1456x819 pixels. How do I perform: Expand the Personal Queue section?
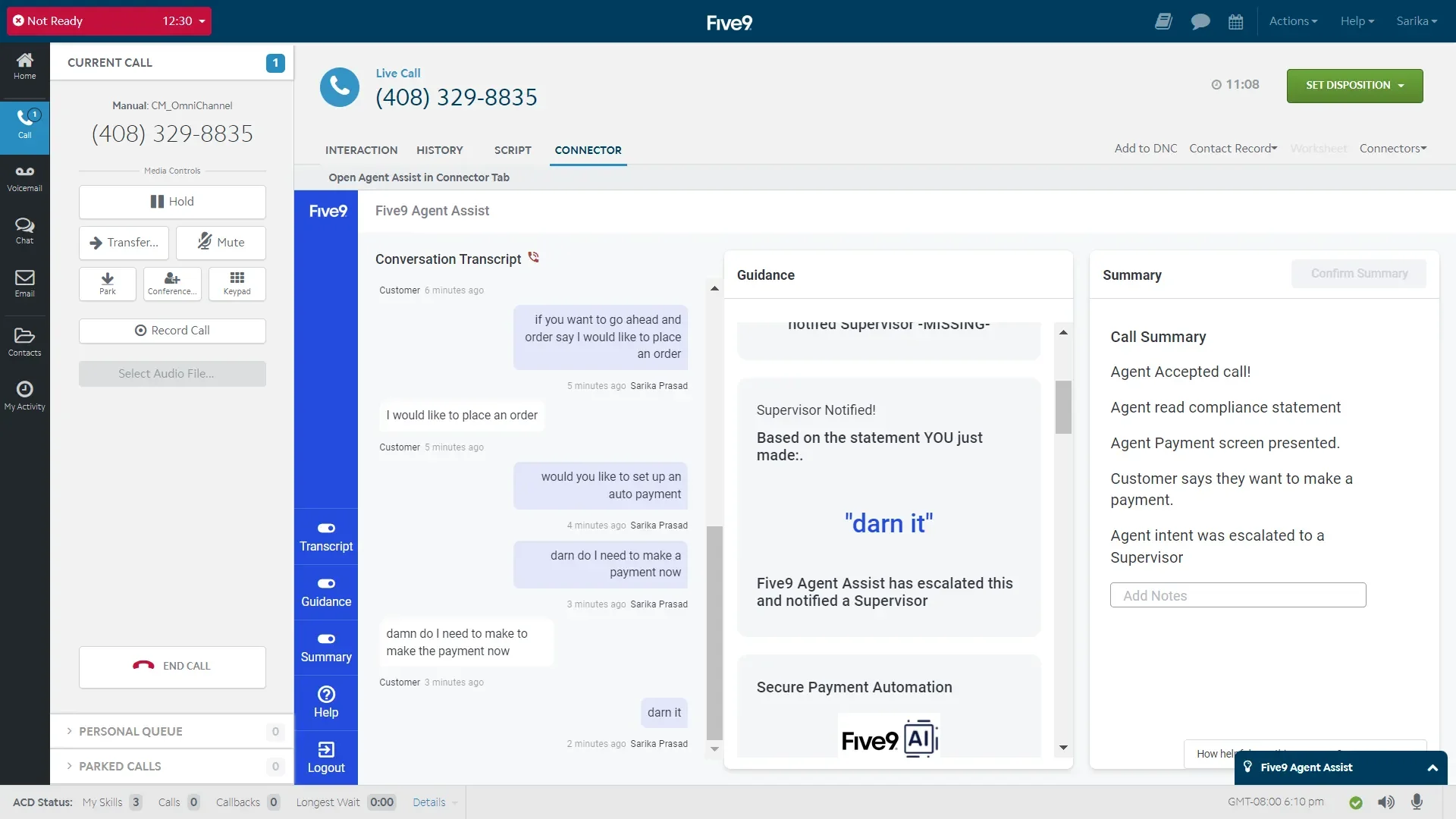pos(130,731)
